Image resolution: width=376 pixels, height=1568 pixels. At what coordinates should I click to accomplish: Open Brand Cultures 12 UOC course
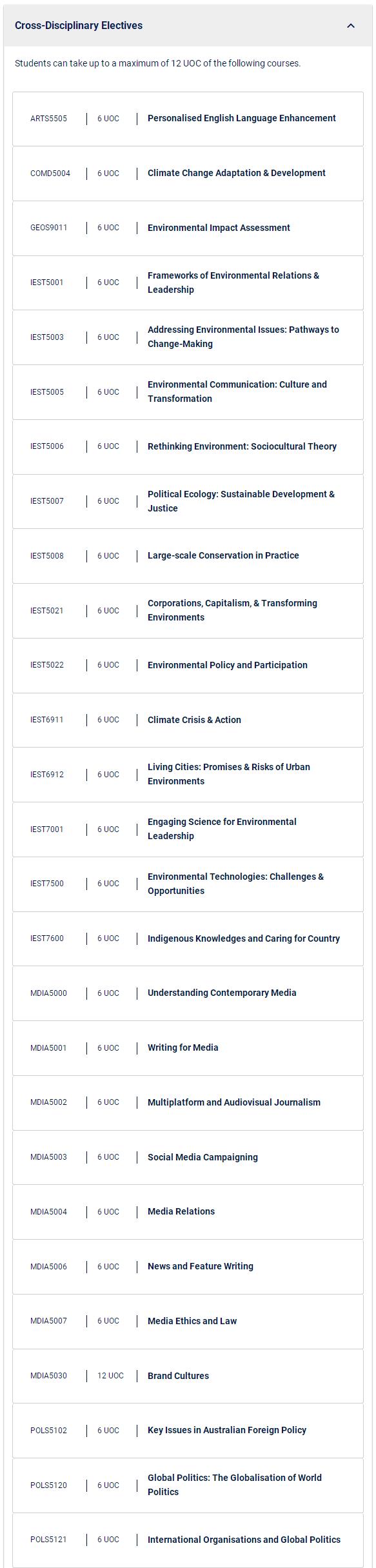coord(178,1376)
